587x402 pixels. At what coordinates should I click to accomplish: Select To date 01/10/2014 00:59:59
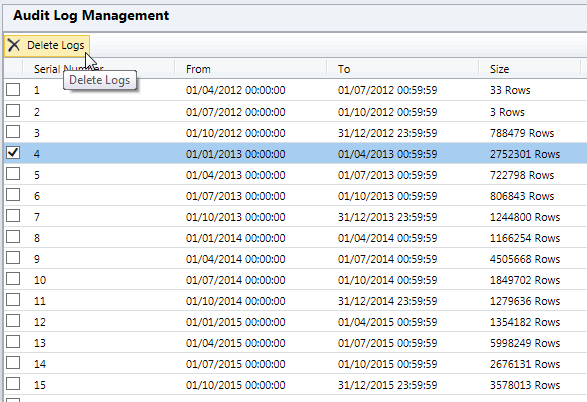387,280
